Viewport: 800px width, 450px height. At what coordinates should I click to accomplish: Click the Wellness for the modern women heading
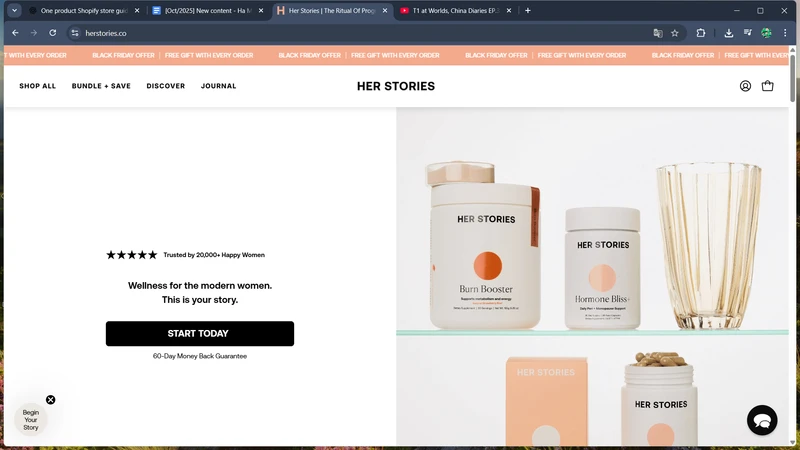tap(199, 292)
